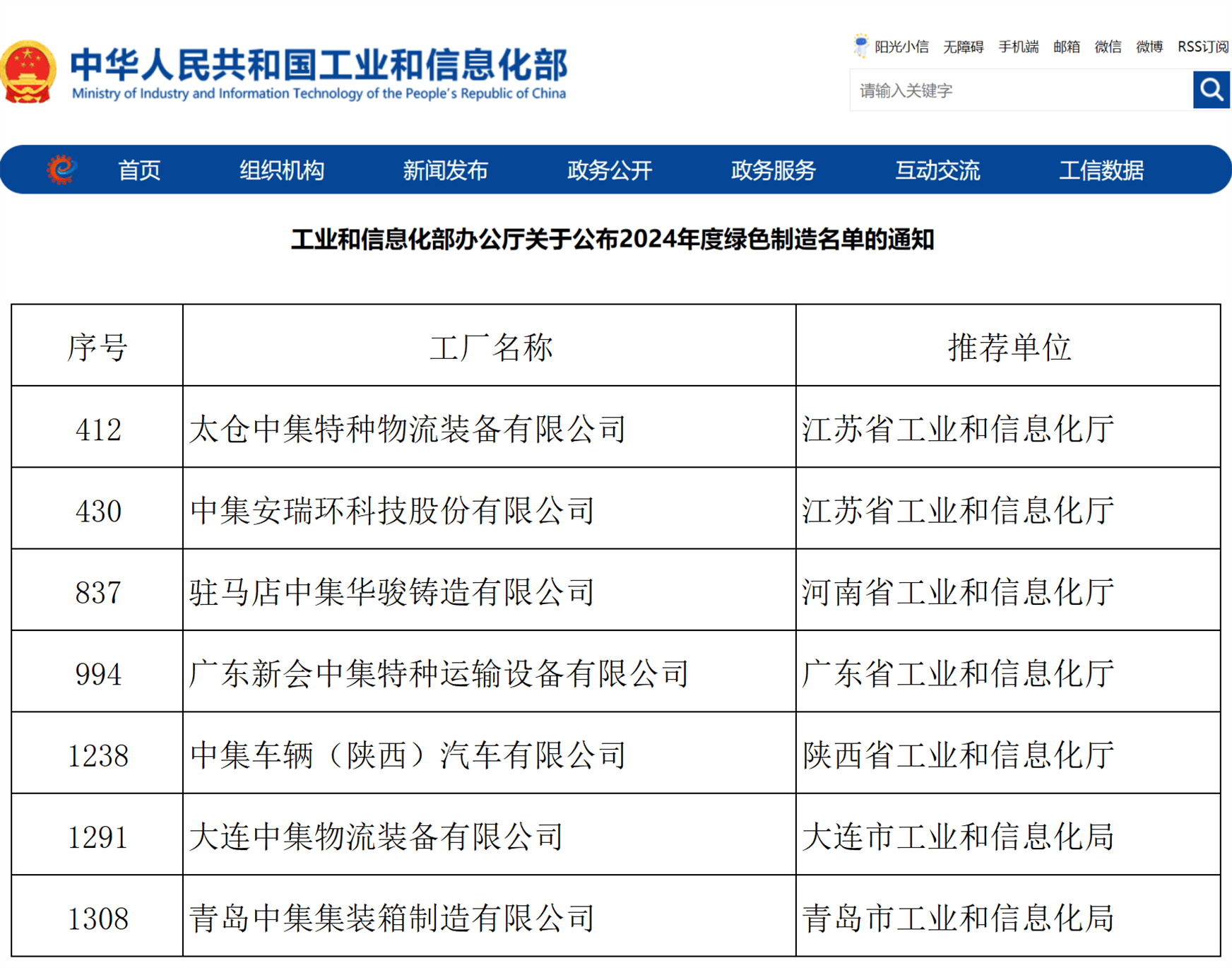Click 广东新会中集特种运输设备有限公司
The width and height of the screenshot is (1232, 968).
[x=439, y=674]
